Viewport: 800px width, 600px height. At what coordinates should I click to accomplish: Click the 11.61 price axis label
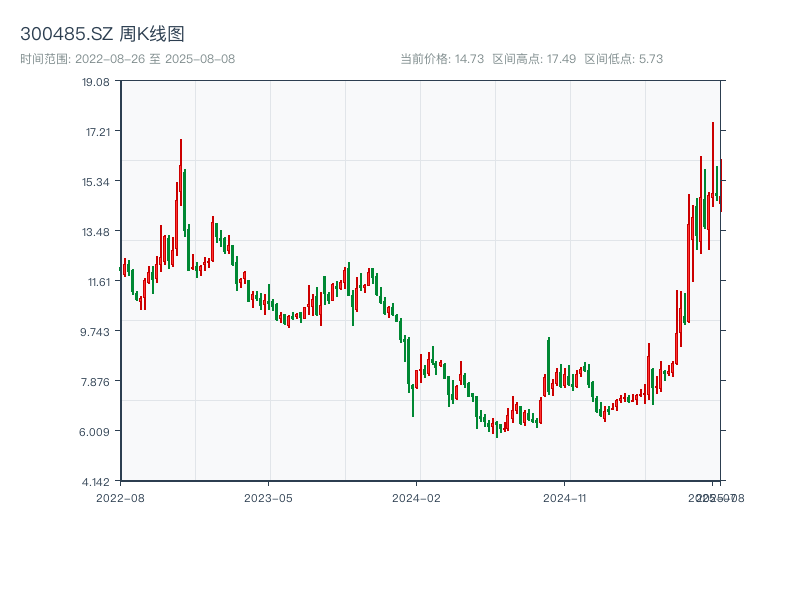tap(96, 282)
